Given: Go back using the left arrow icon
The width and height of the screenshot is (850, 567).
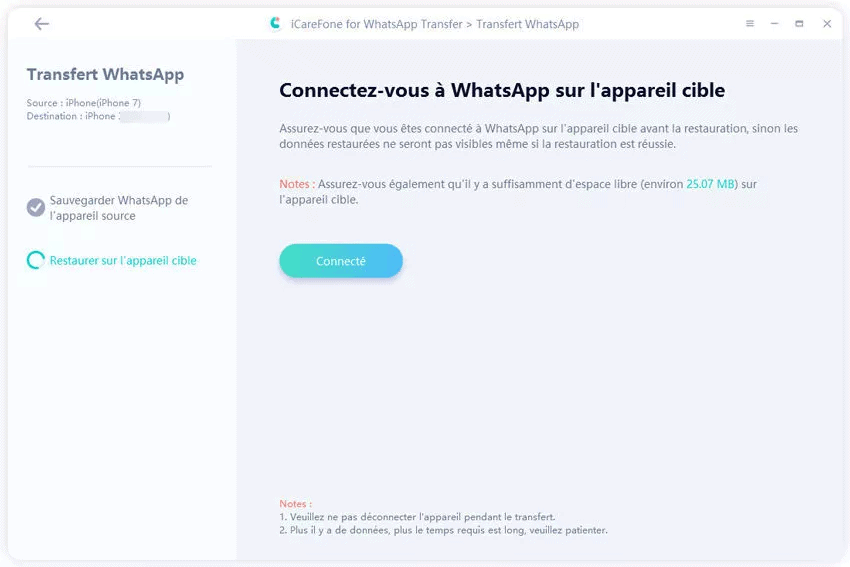Looking at the screenshot, I should point(42,24).
